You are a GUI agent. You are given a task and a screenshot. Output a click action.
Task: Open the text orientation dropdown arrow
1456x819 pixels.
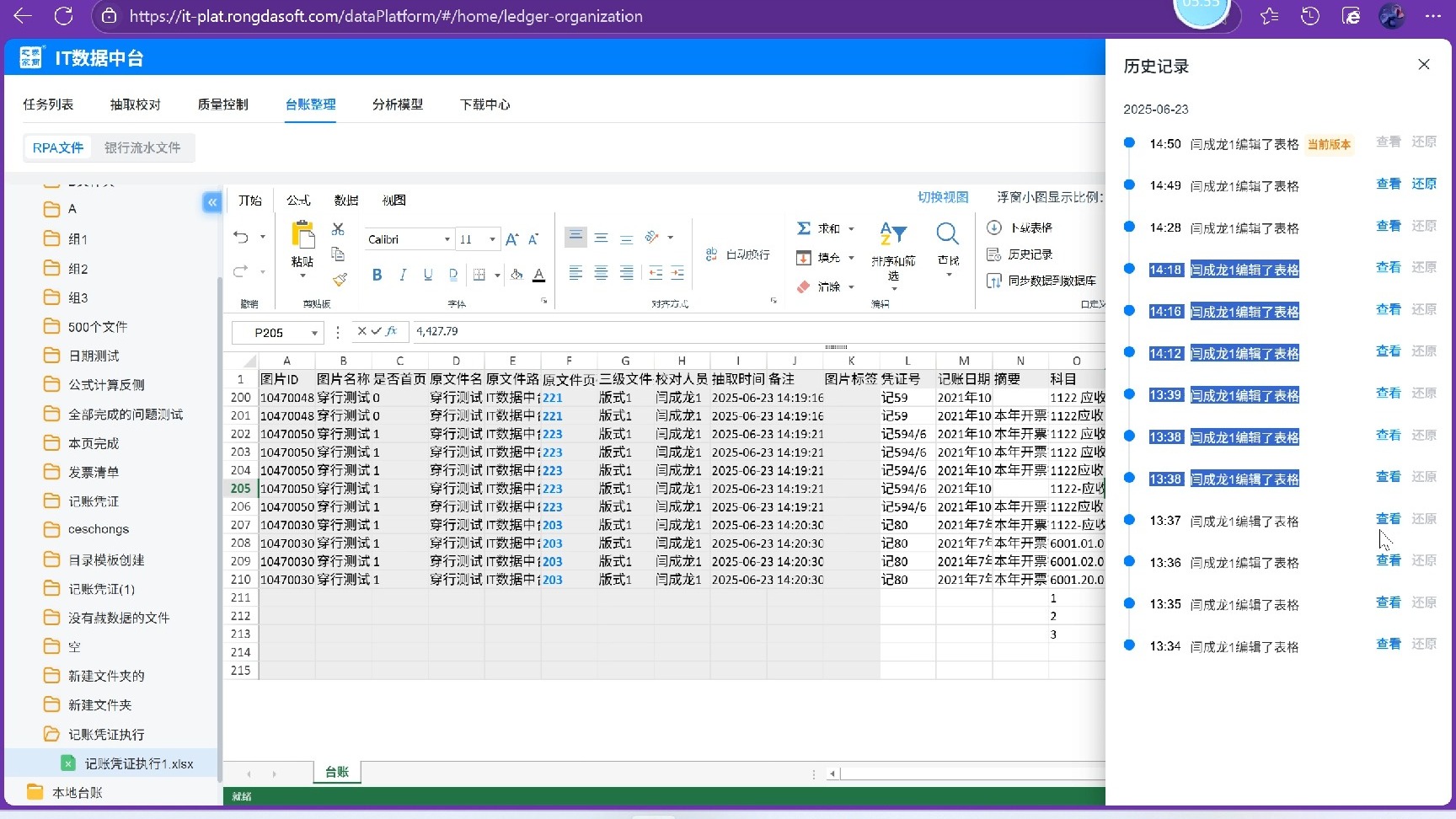tap(671, 238)
